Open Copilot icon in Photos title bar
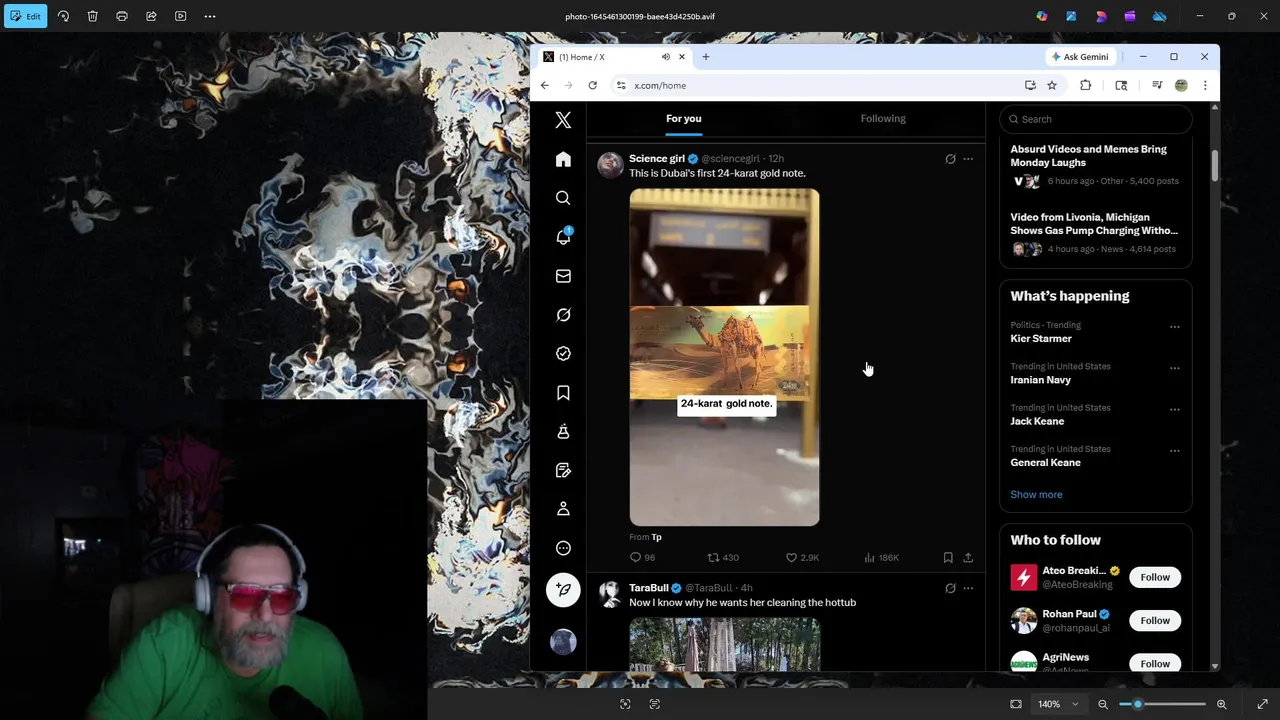The image size is (1280, 720). click(1042, 16)
